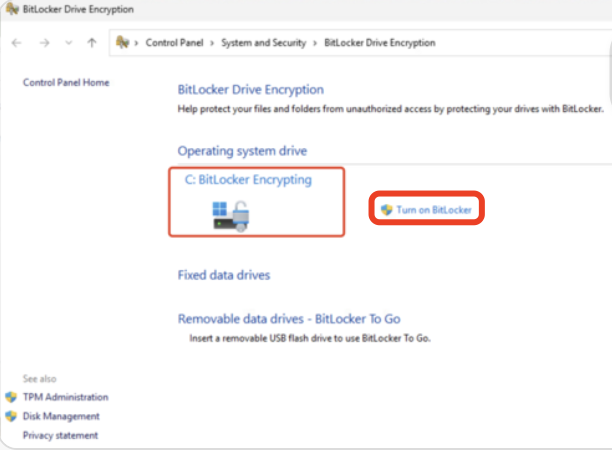
Task: Click the Operating system drive heading
Action: click(242, 151)
